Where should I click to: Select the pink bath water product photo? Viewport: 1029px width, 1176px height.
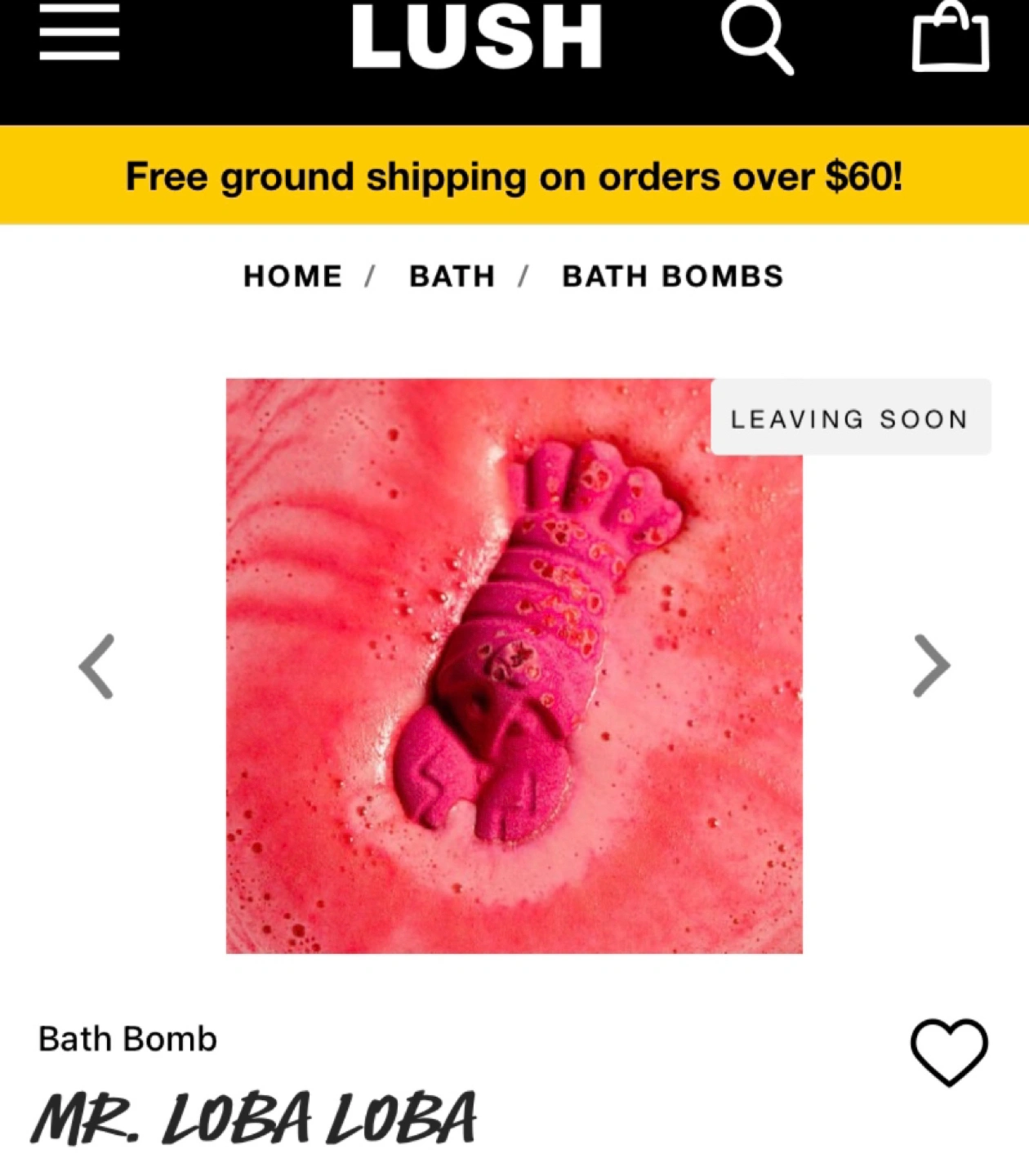pos(514,666)
